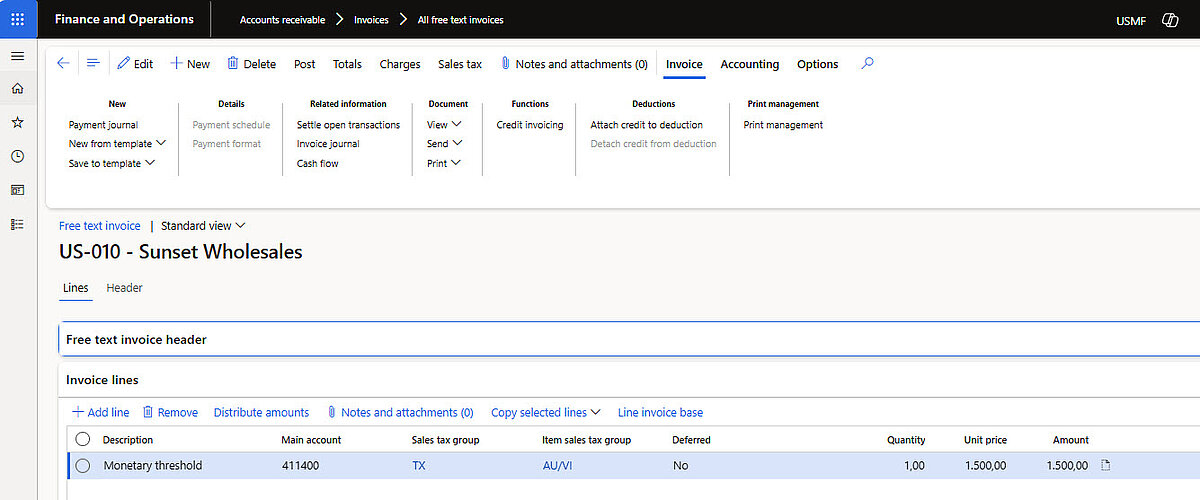Click Edit pencil button
This screenshot has width=1200, height=500.
[x=135, y=64]
